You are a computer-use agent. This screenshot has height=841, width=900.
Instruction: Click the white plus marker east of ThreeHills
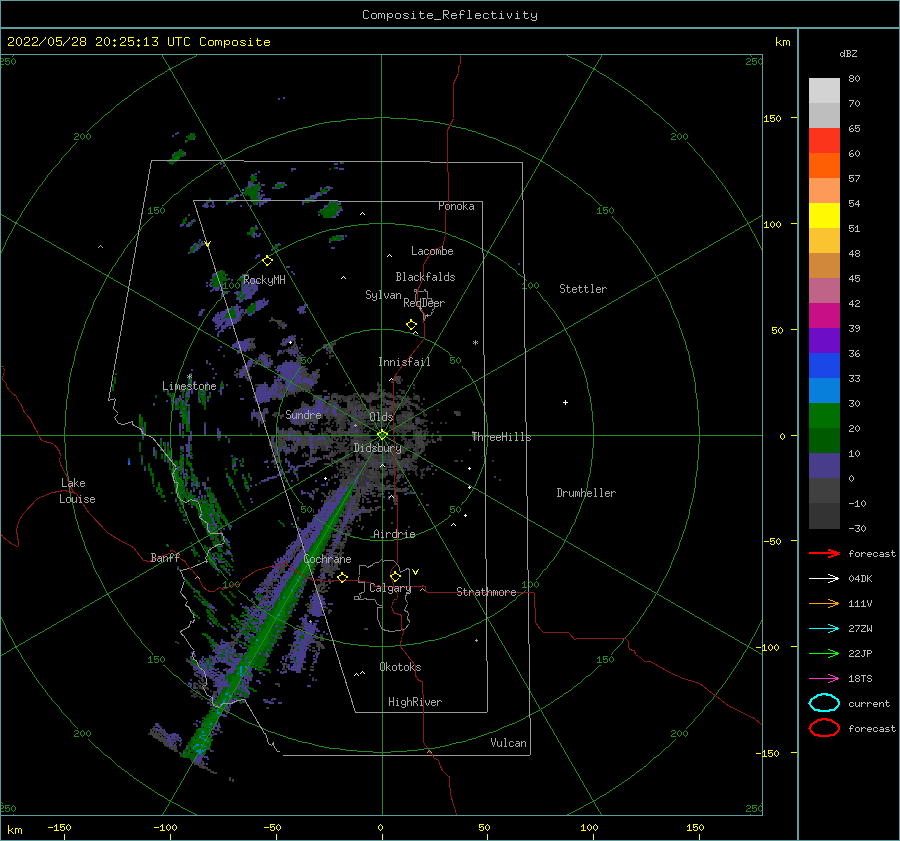(x=565, y=402)
